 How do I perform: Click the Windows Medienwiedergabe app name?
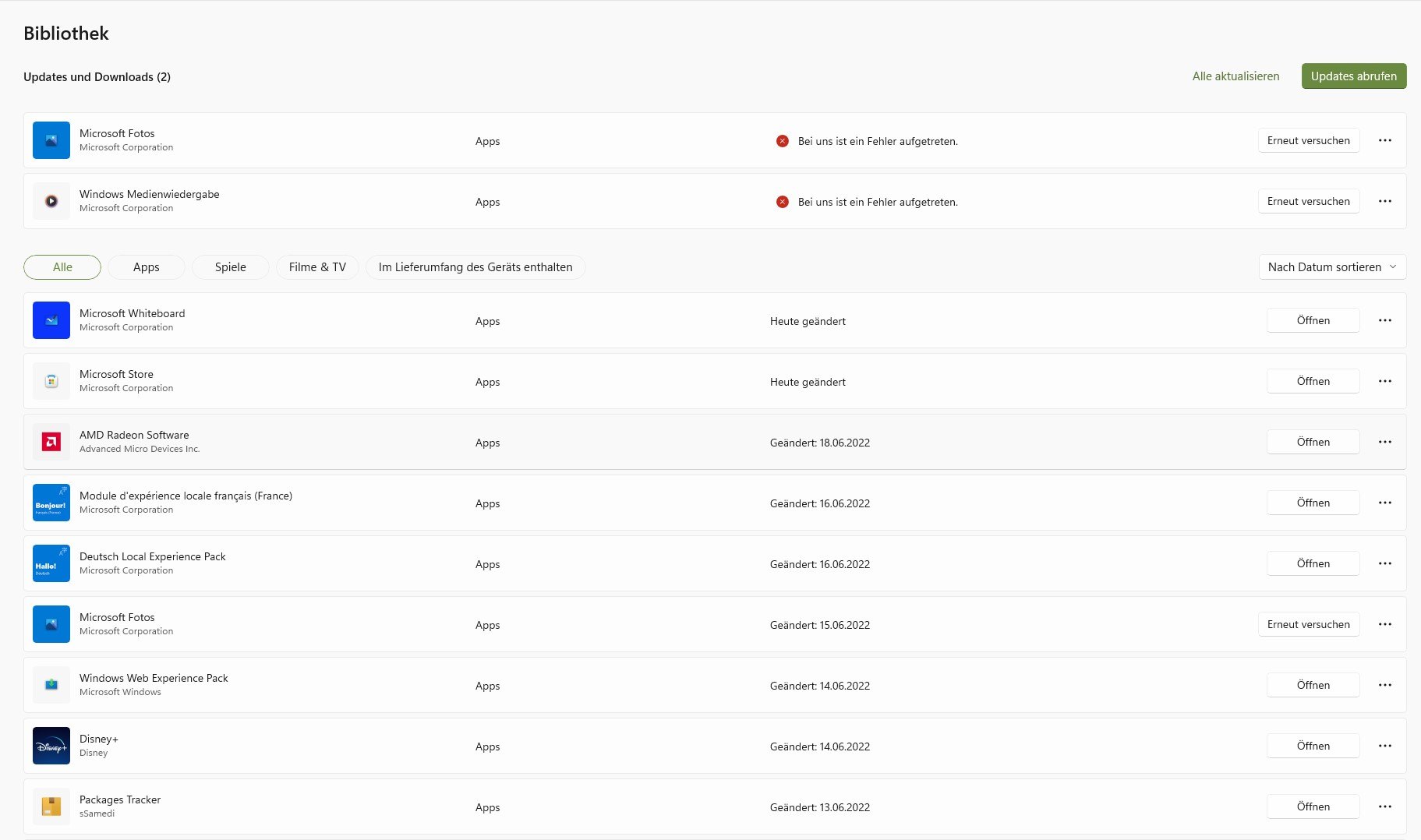click(x=150, y=194)
